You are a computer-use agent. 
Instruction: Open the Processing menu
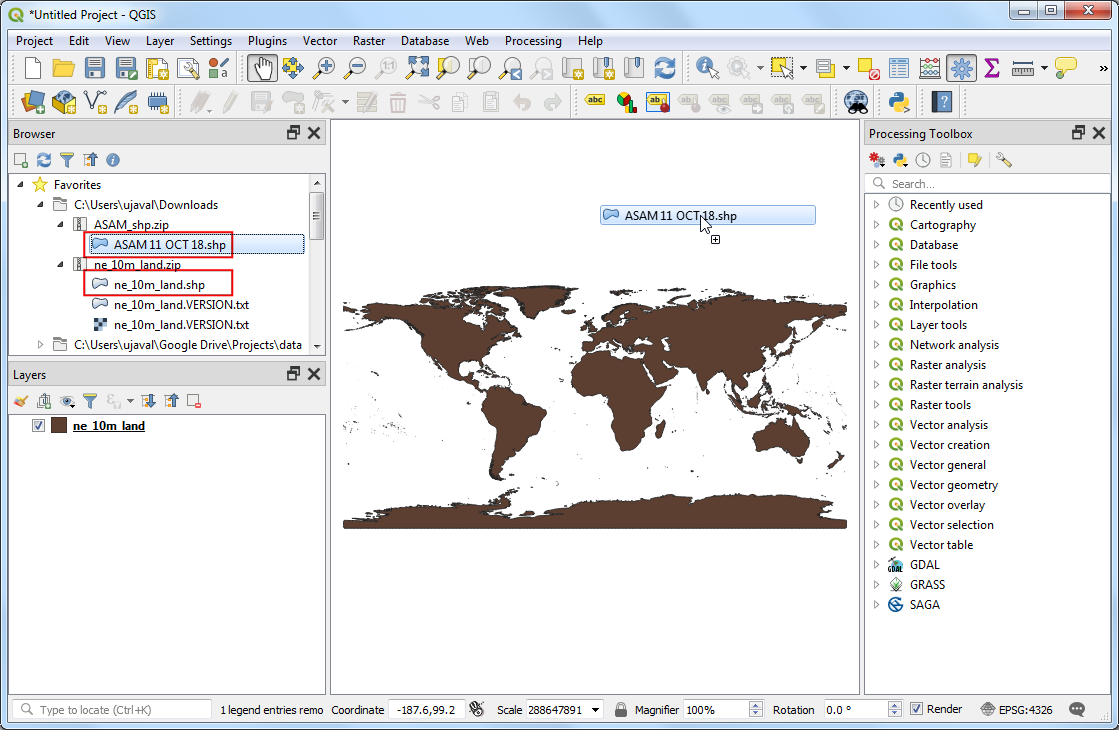point(532,41)
